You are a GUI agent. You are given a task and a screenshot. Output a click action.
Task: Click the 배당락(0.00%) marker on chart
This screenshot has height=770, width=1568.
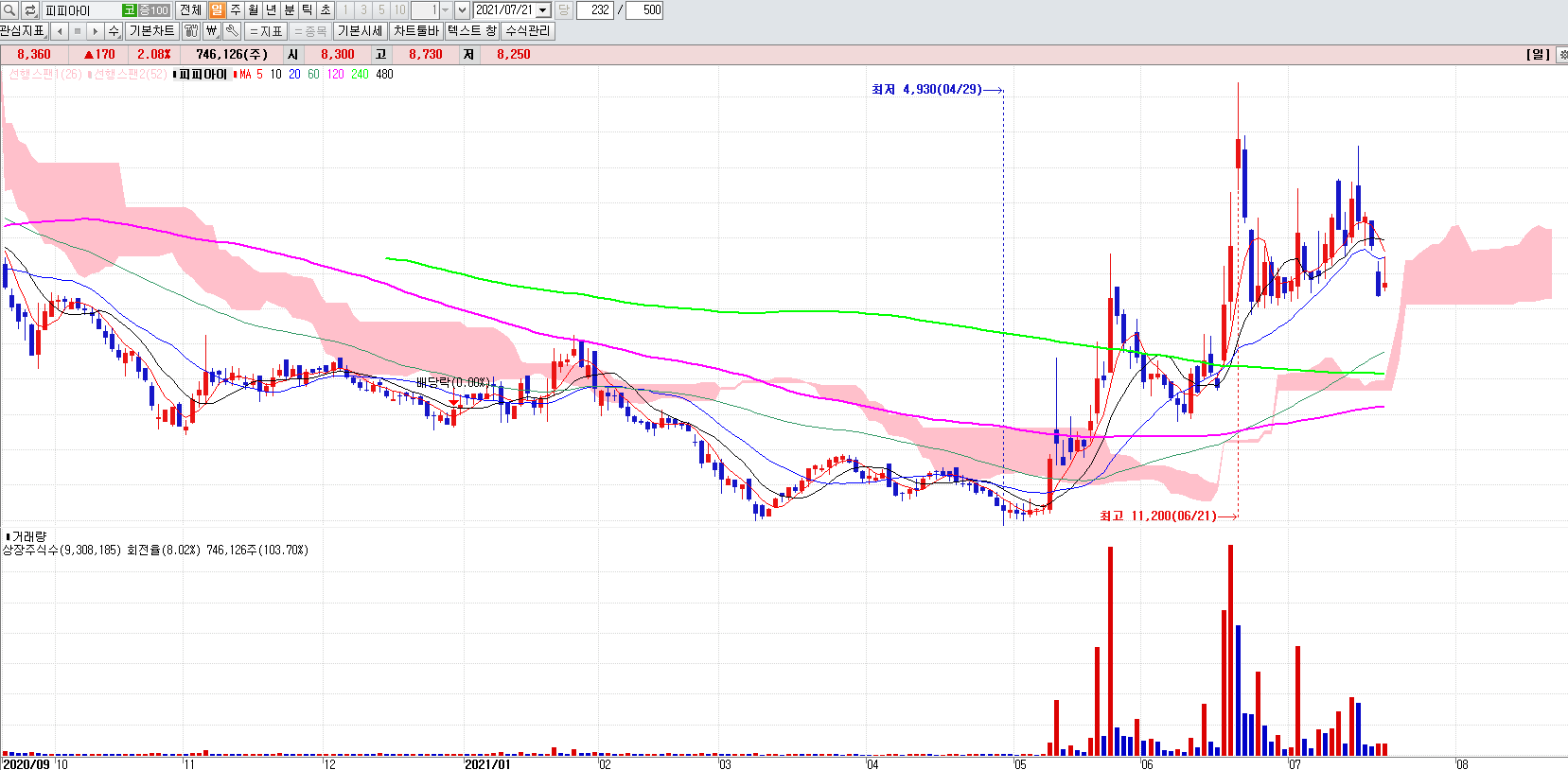tap(453, 382)
